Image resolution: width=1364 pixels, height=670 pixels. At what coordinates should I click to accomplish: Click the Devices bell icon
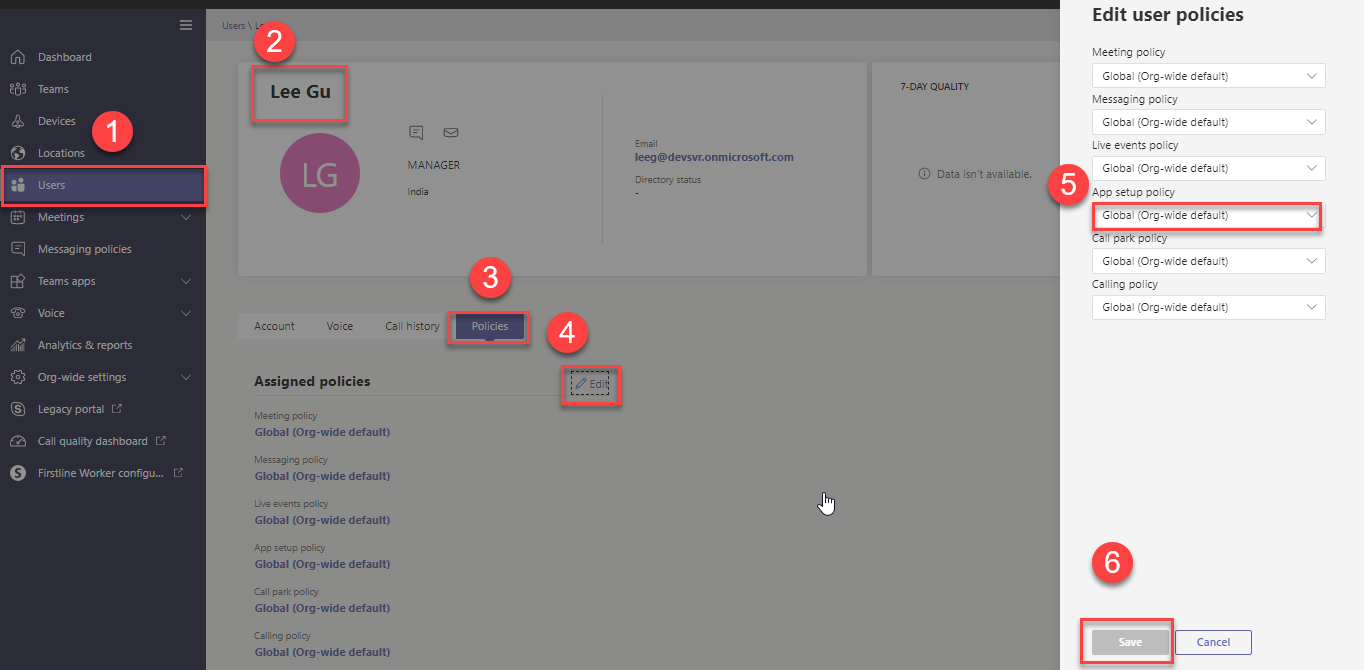click(x=17, y=121)
